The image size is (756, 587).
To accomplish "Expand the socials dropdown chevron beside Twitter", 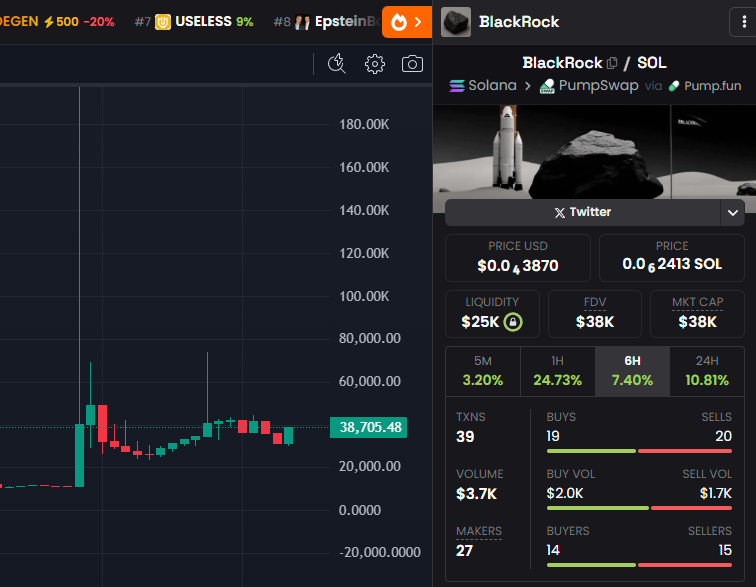I will (x=732, y=213).
